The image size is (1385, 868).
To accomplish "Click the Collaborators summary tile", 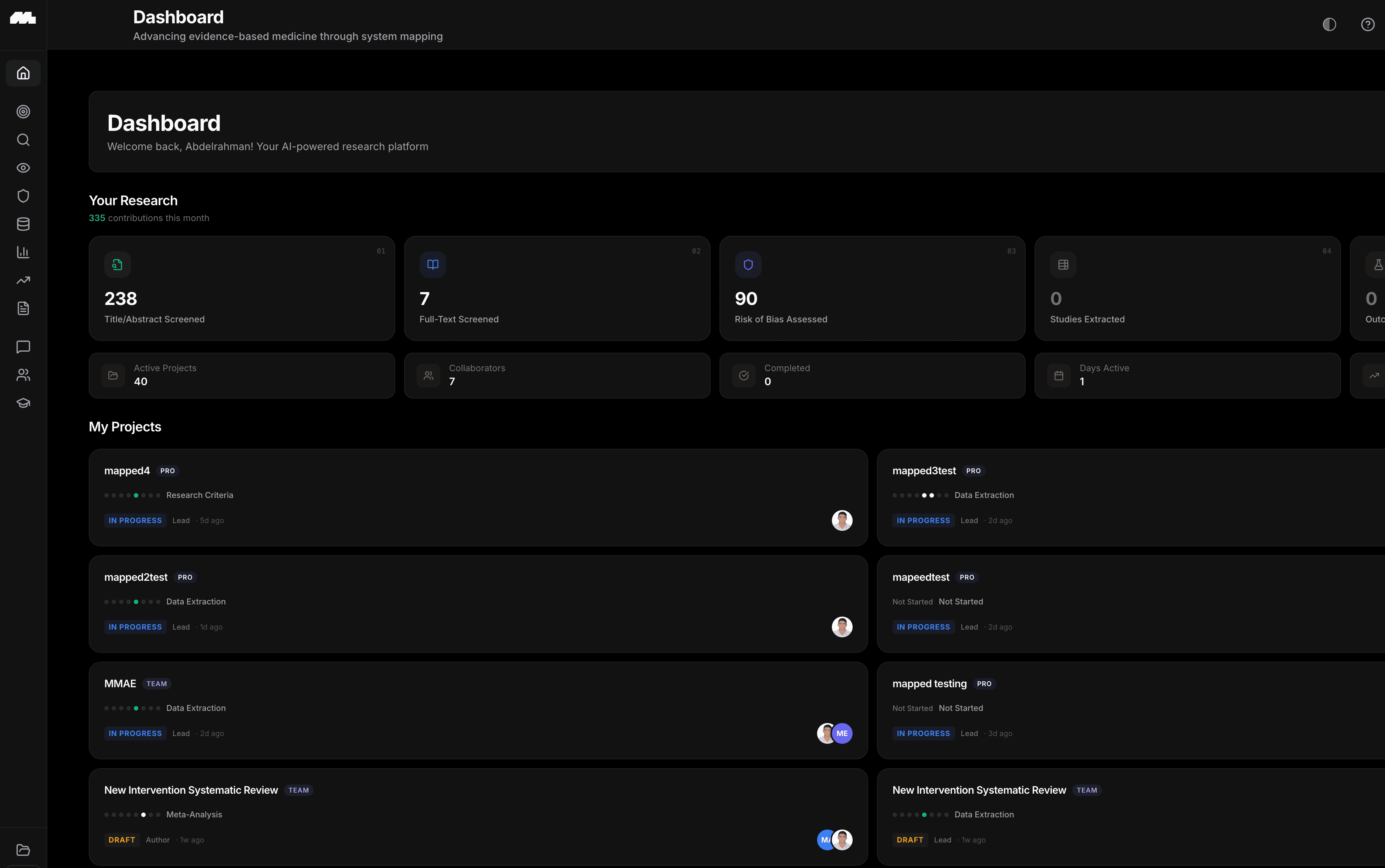I will 557,376.
